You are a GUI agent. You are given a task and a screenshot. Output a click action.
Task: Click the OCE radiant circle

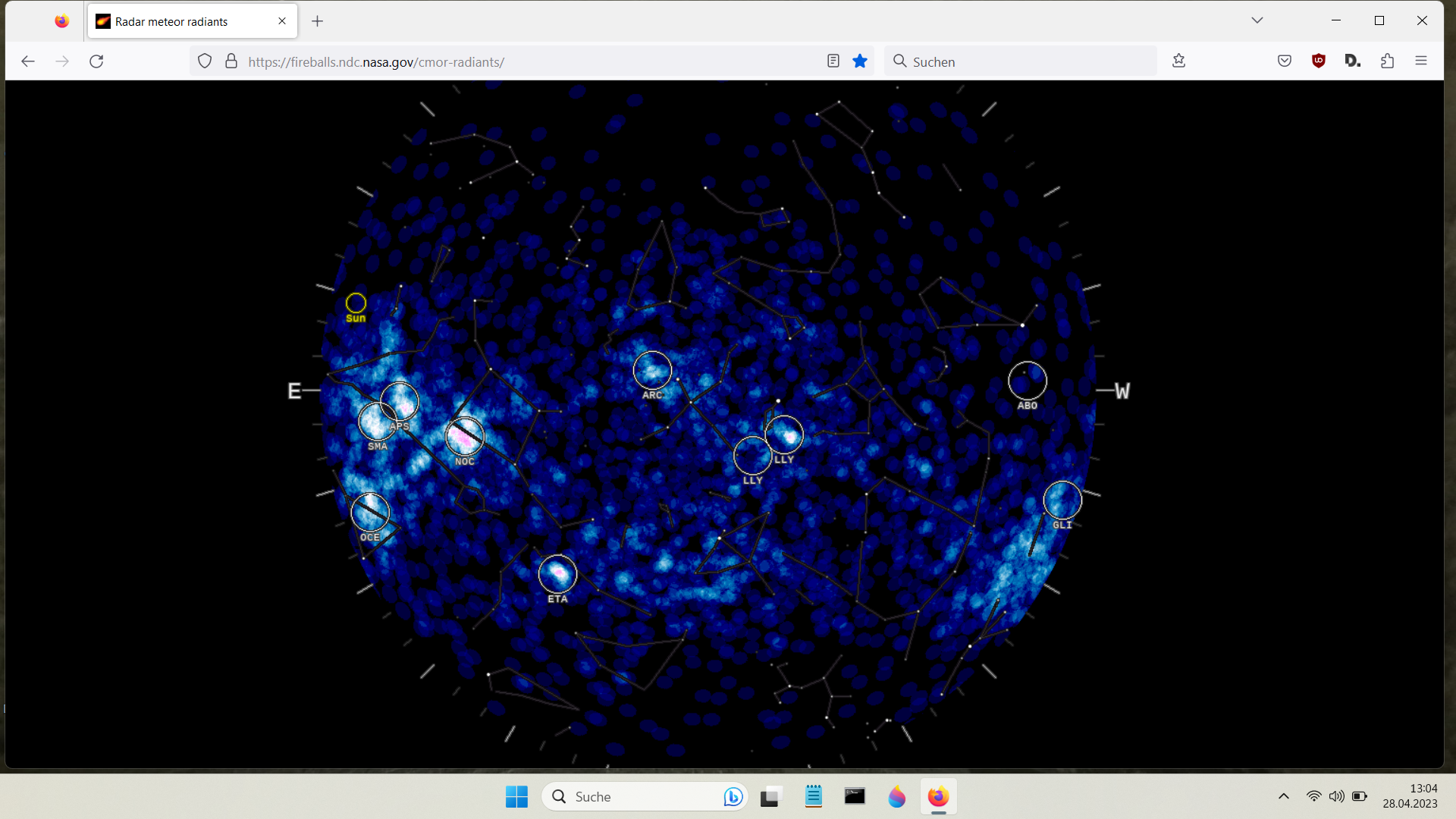click(x=370, y=512)
